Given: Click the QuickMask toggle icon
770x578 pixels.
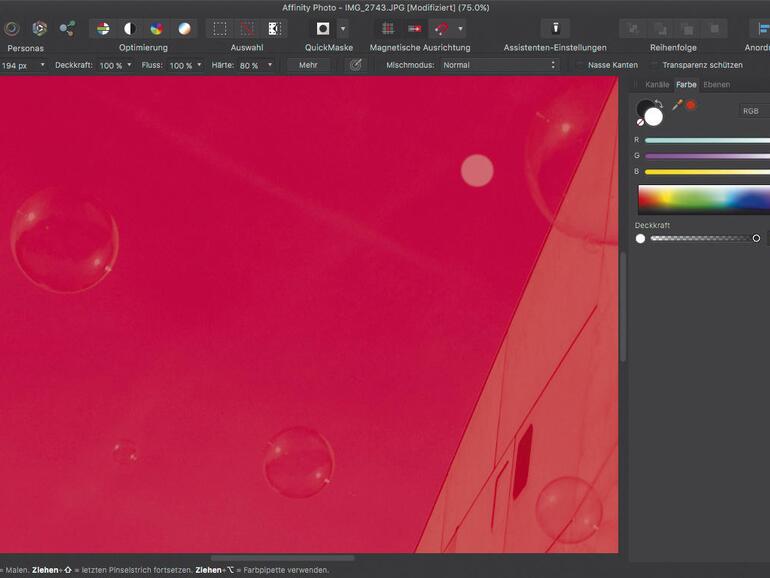Looking at the screenshot, I should point(323,28).
